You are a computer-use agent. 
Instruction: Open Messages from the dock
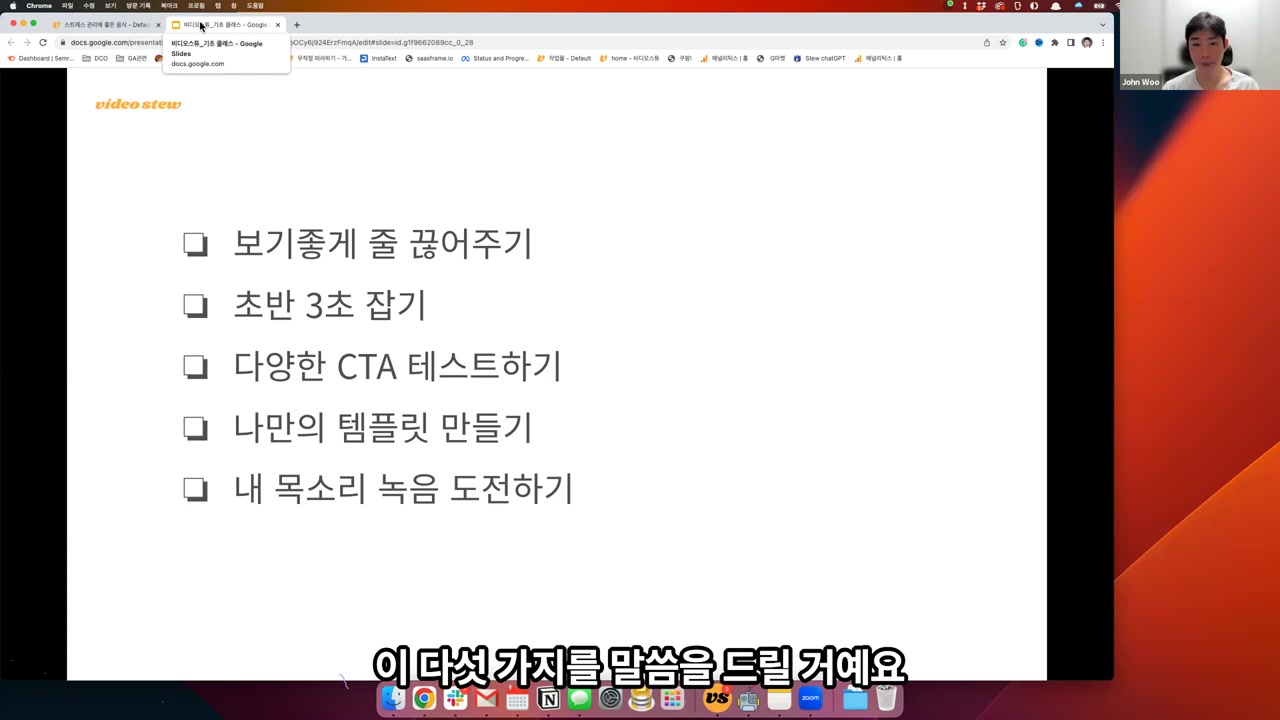point(579,698)
